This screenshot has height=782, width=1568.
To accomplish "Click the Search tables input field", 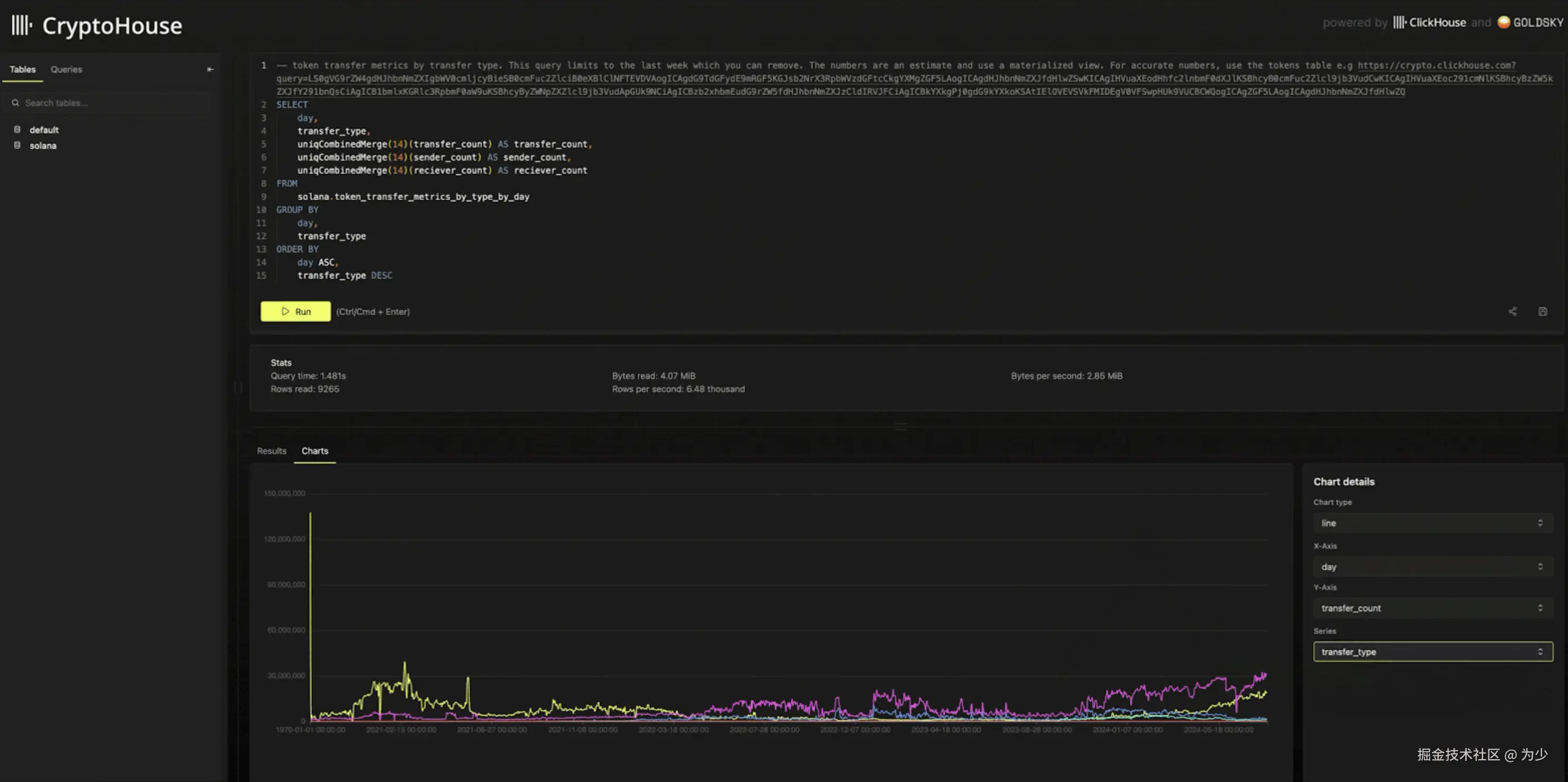I will [110, 103].
